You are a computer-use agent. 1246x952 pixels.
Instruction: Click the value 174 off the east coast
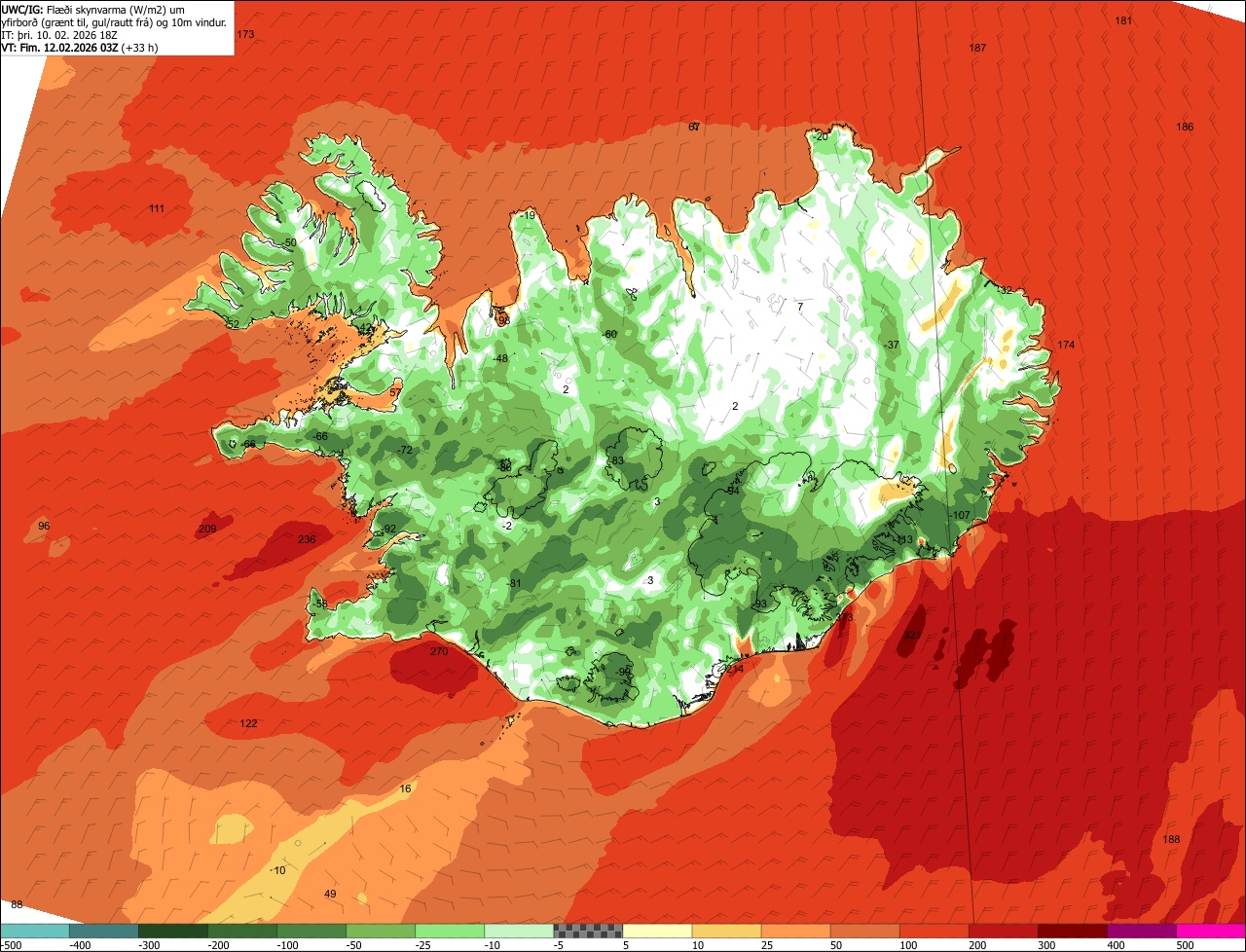[x=1066, y=345]
